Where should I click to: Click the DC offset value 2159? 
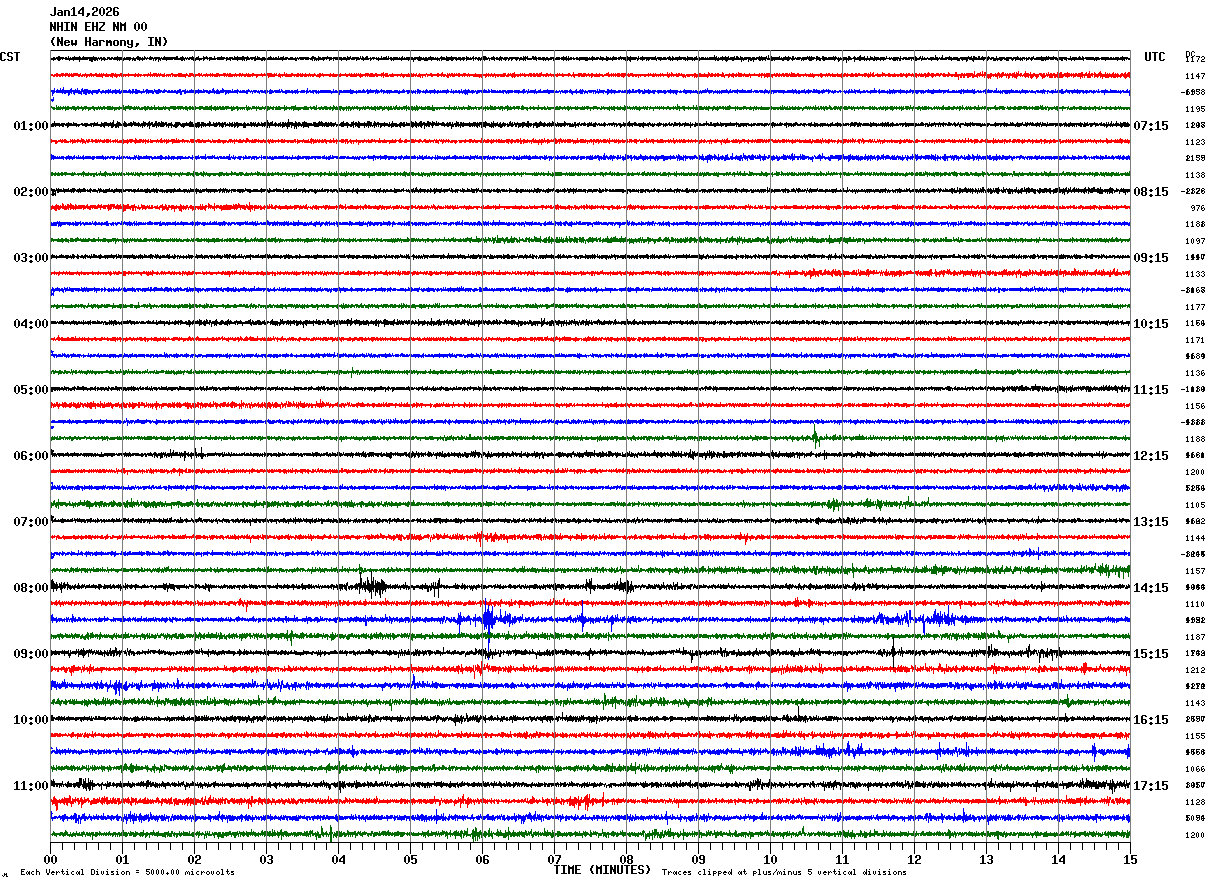[1195, 159]
